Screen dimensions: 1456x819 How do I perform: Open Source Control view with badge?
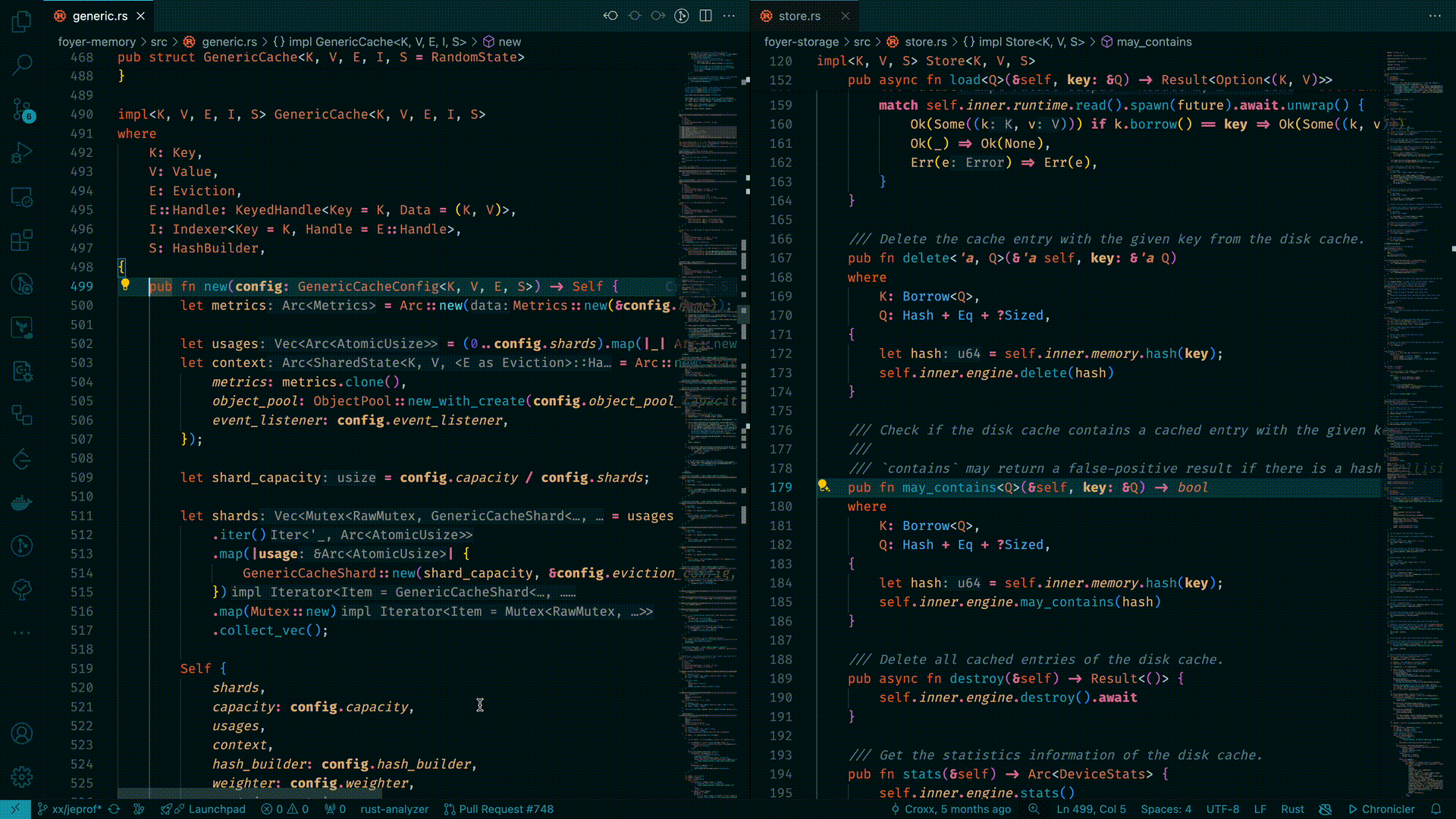click(22, 110)
